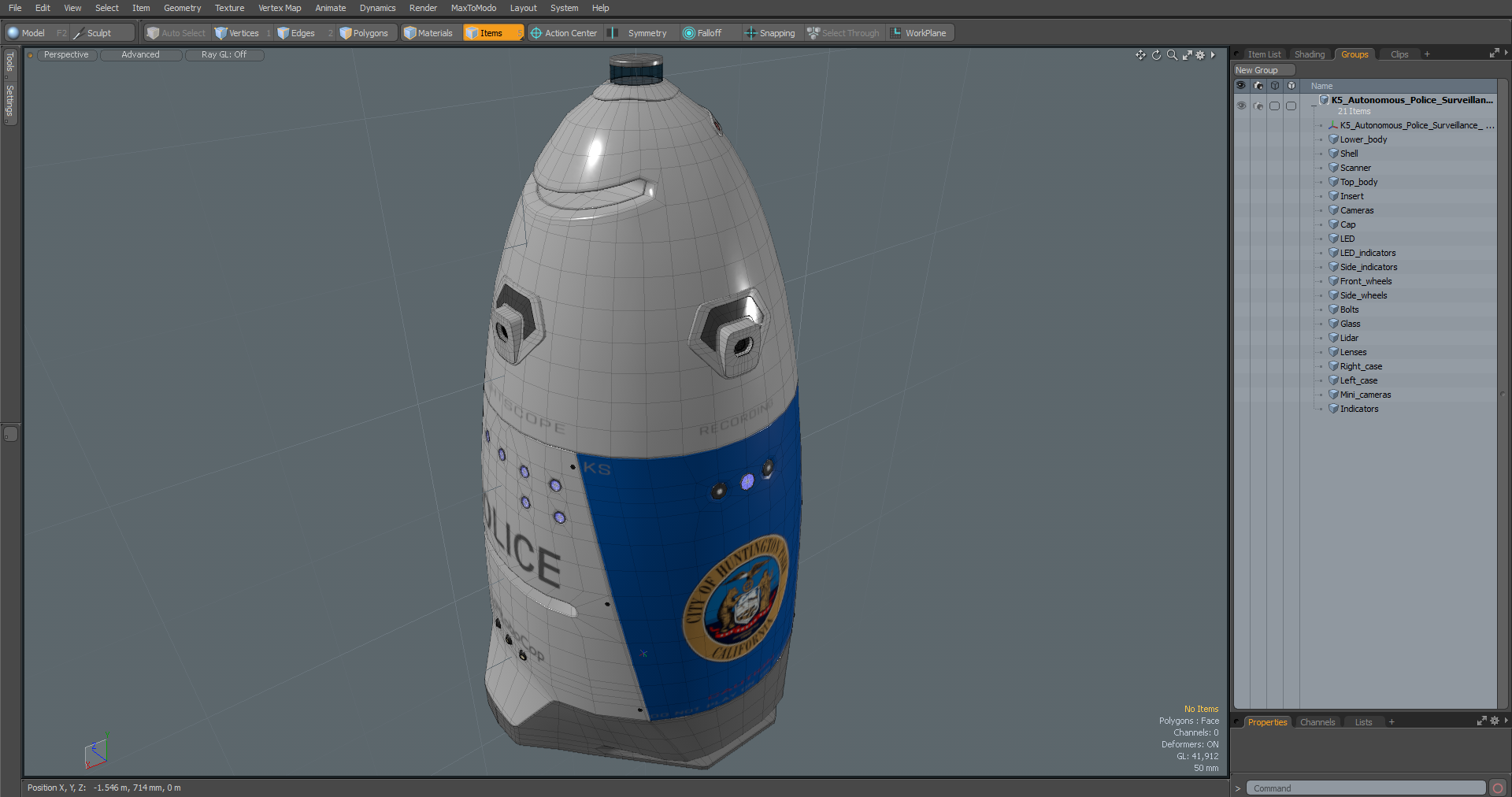Open the Render menu
This screenshot has width=1512, height=797.
423,8
